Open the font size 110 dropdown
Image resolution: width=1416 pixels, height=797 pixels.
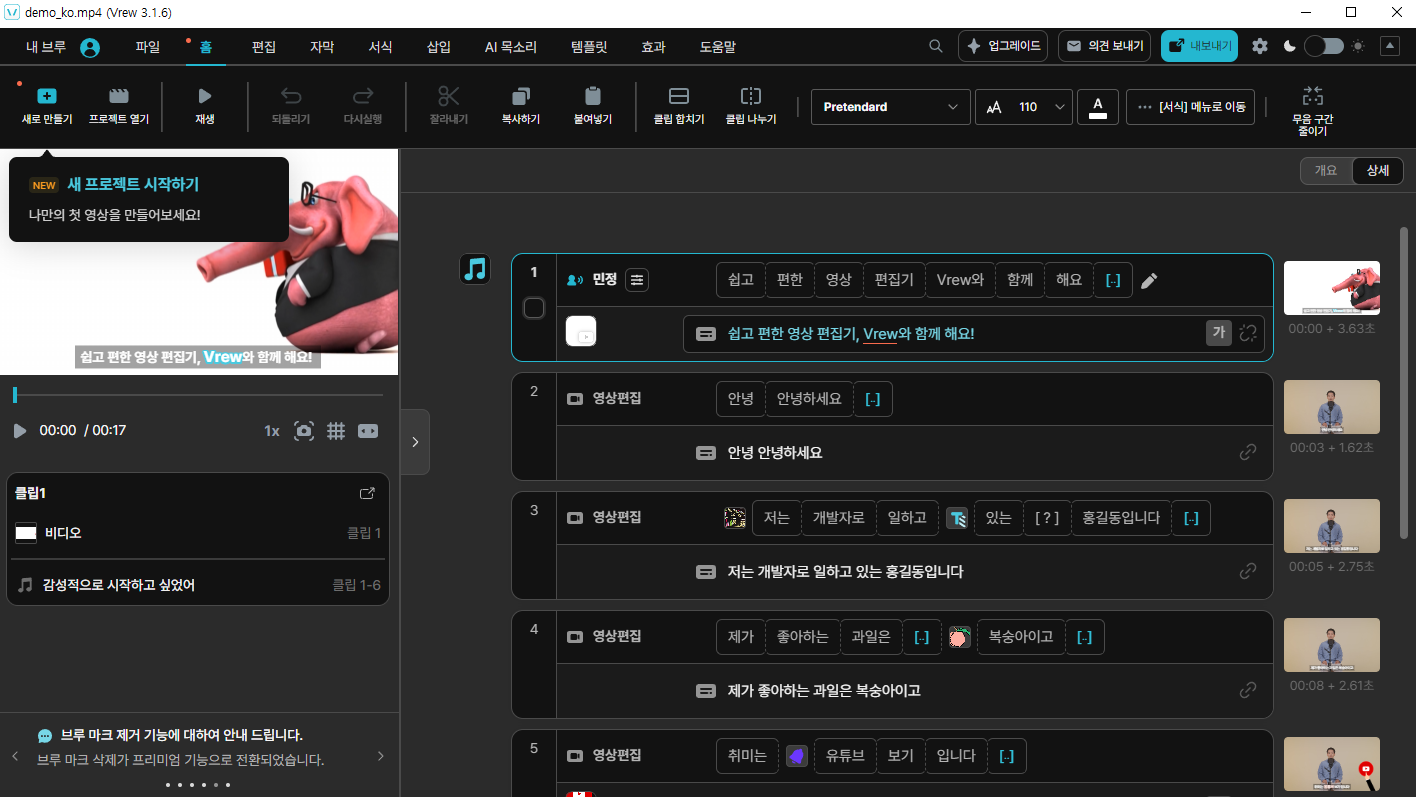1024,107
